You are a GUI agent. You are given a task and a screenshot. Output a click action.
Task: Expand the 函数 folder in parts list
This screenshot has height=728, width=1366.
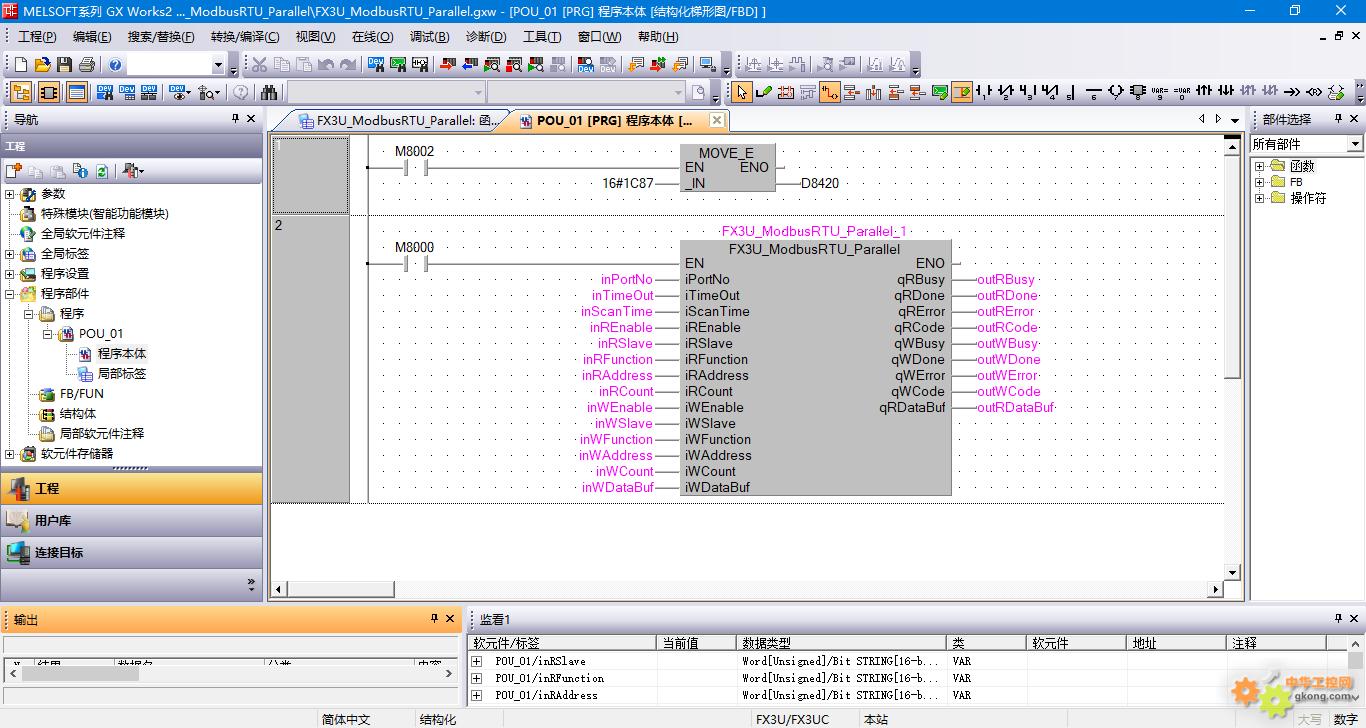point(1260,167)
